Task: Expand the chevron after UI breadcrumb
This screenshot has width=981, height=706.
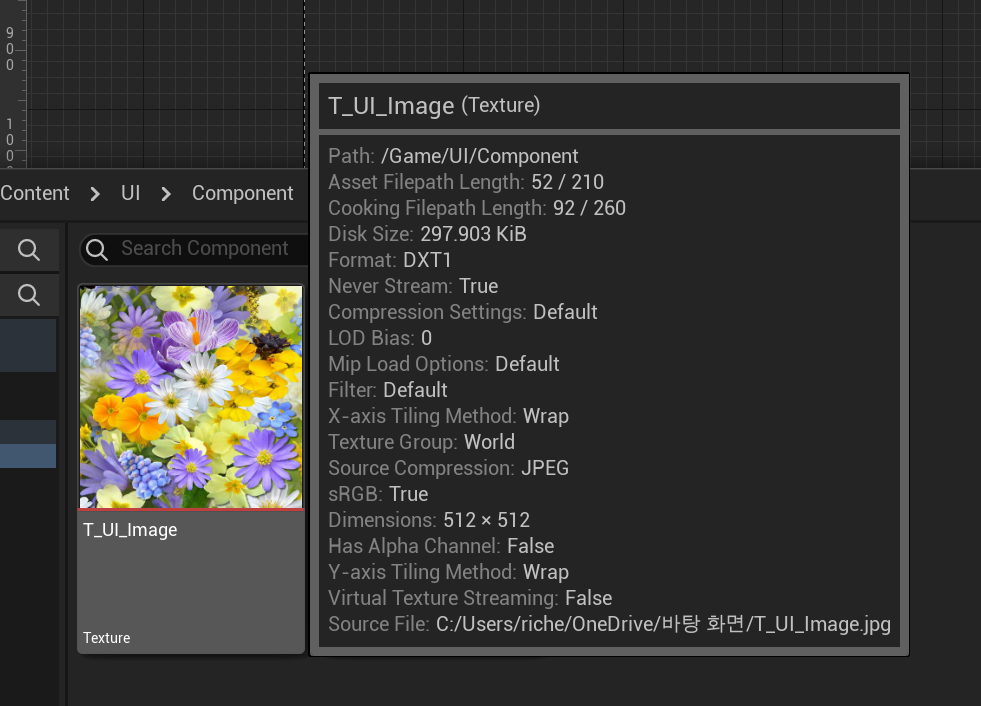Action: (x=166, y=194)
